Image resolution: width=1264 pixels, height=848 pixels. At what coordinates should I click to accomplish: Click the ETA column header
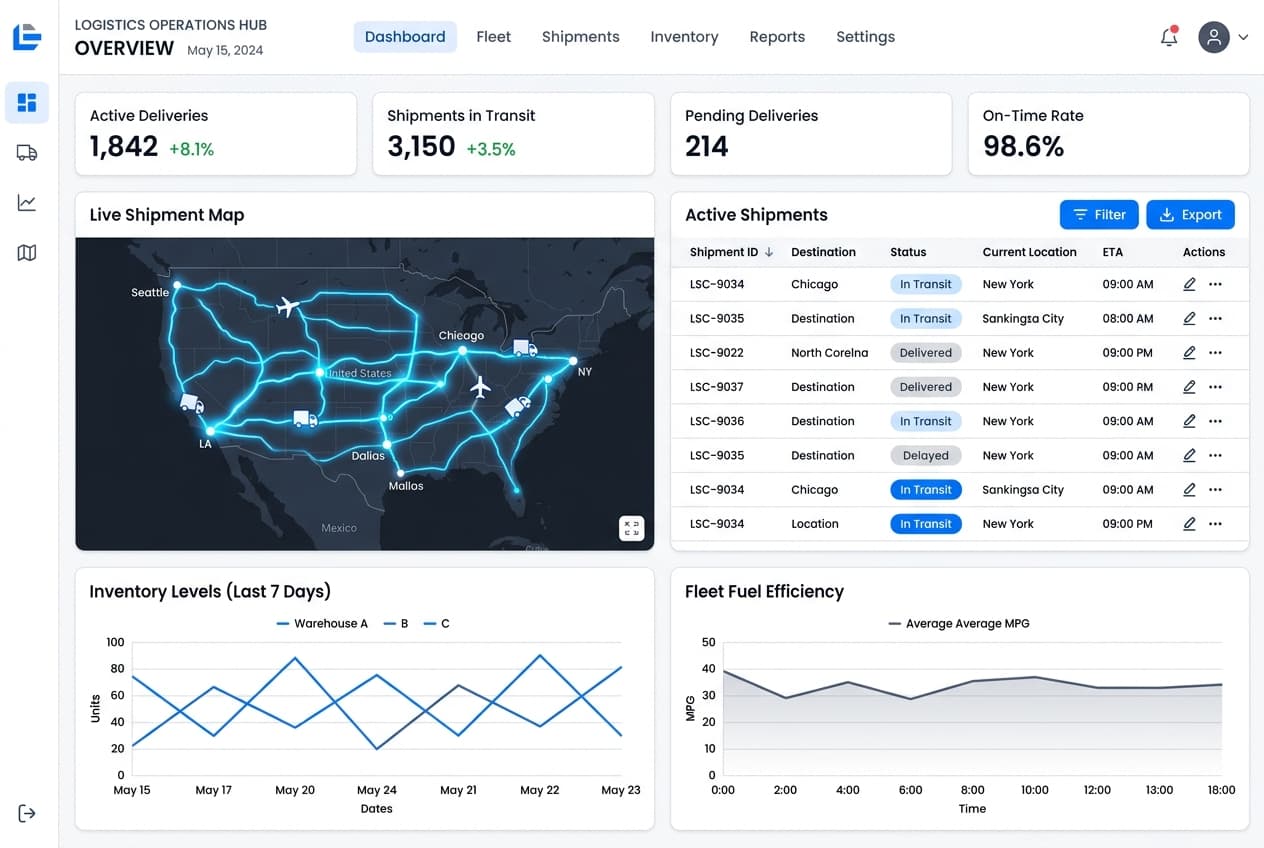[1112, 252]
